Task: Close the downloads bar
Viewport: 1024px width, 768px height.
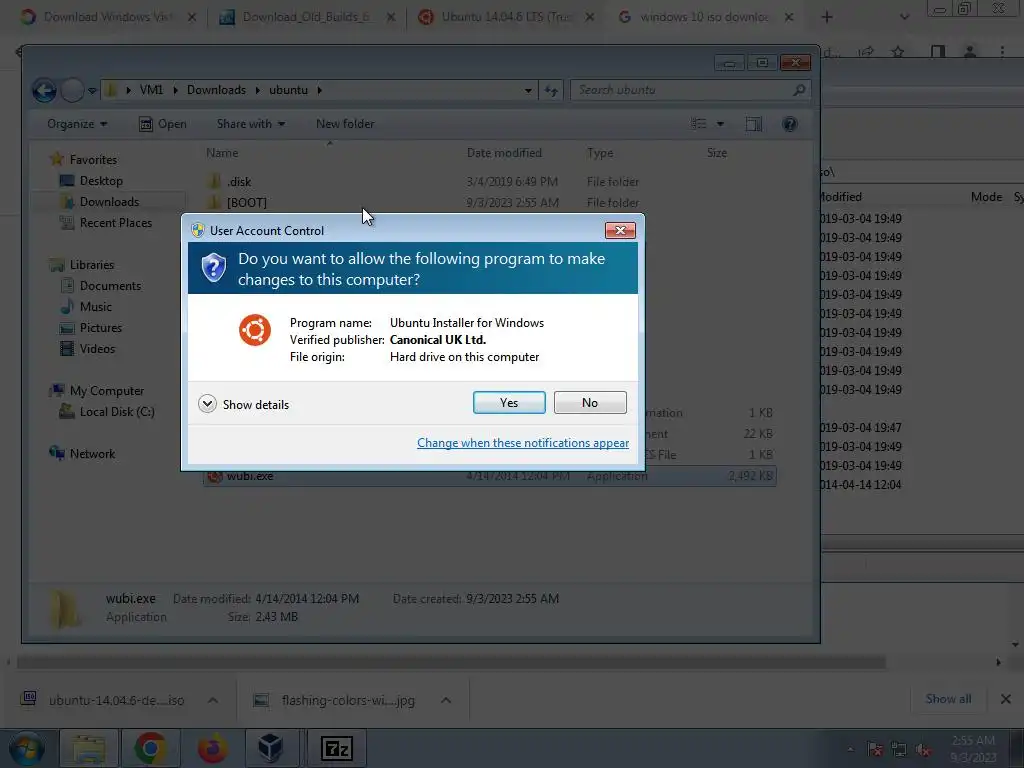Action: (x=1006, y=699)
